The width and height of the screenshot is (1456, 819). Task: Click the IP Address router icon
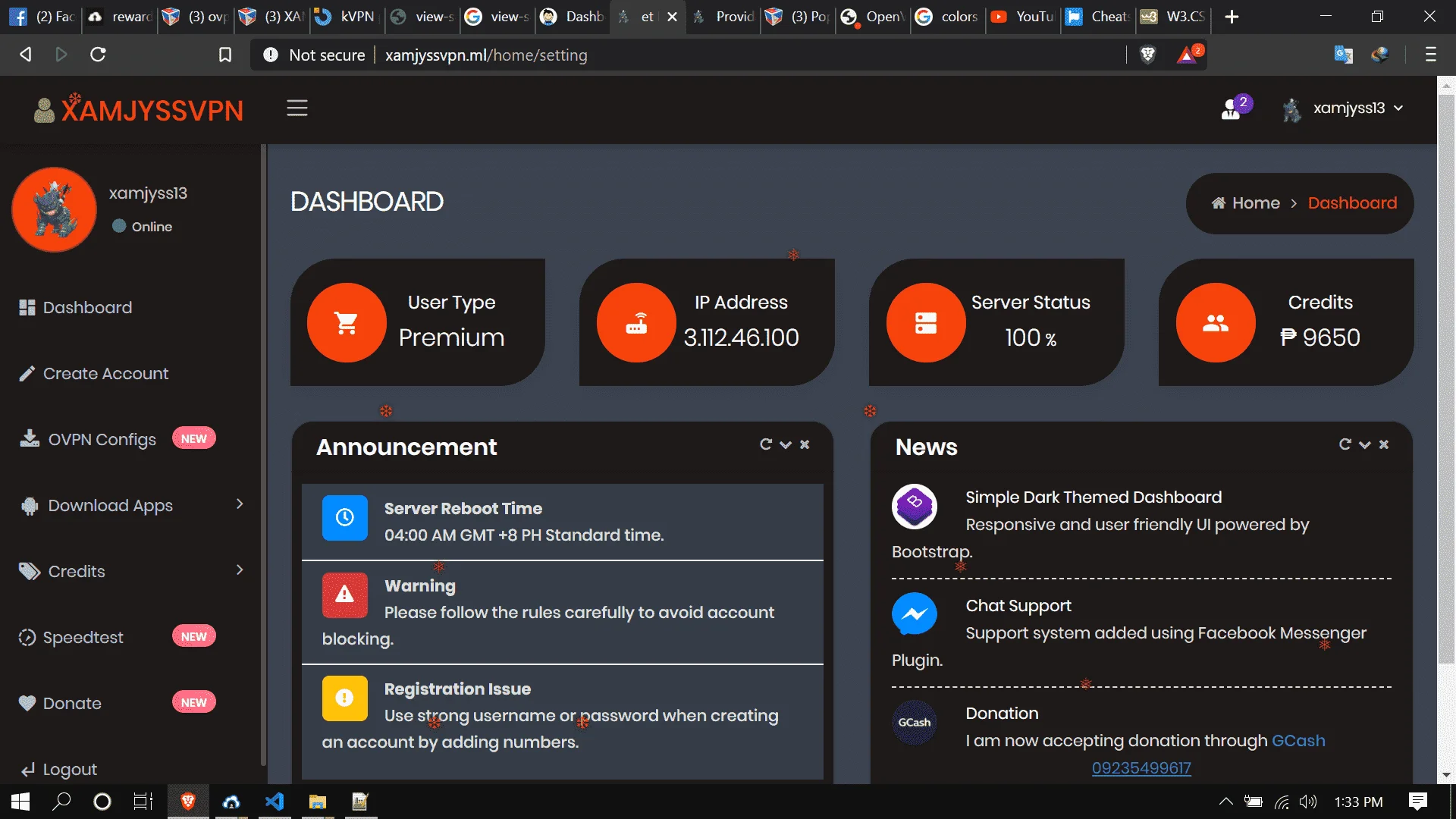click(x=636, y=323)
